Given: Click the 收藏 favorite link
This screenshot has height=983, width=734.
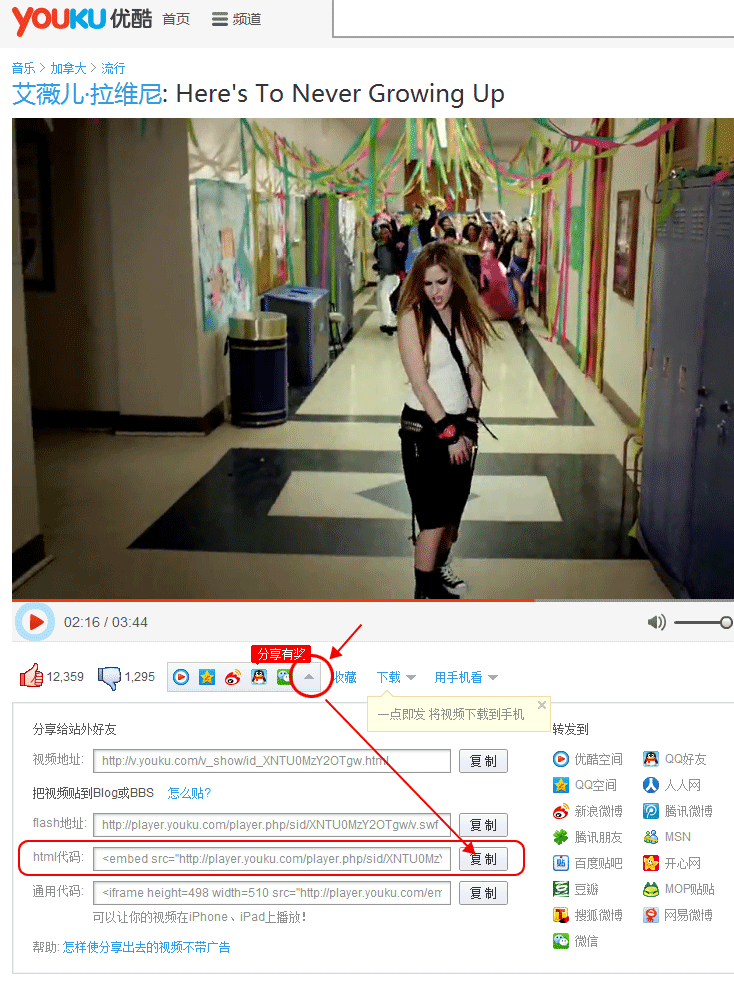Looking at the screenshot, I should tap(345, 677).
